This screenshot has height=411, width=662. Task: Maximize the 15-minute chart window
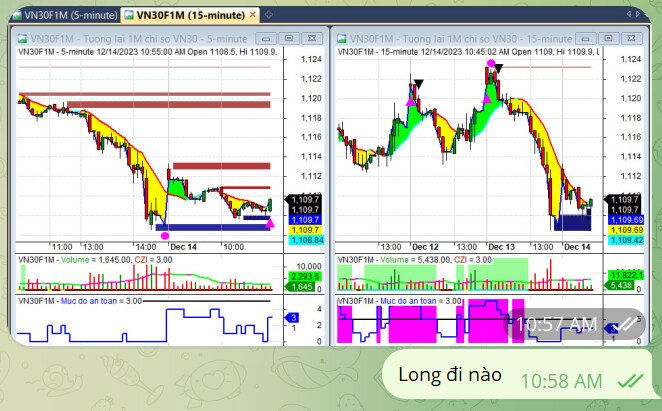(608, 38)
